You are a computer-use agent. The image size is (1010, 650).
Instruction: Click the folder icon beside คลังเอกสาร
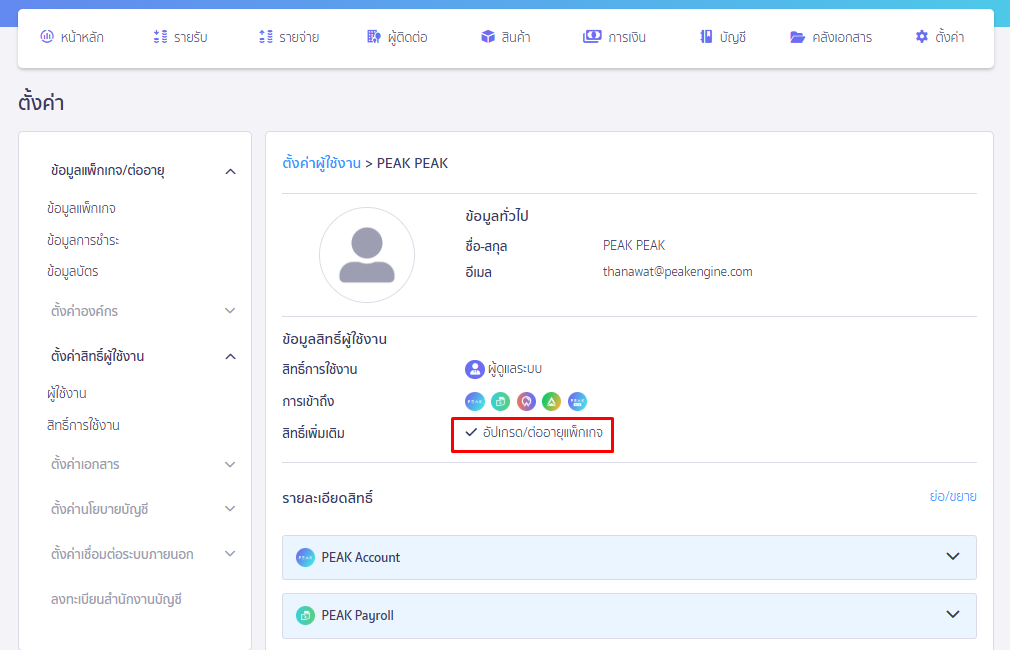797,37
